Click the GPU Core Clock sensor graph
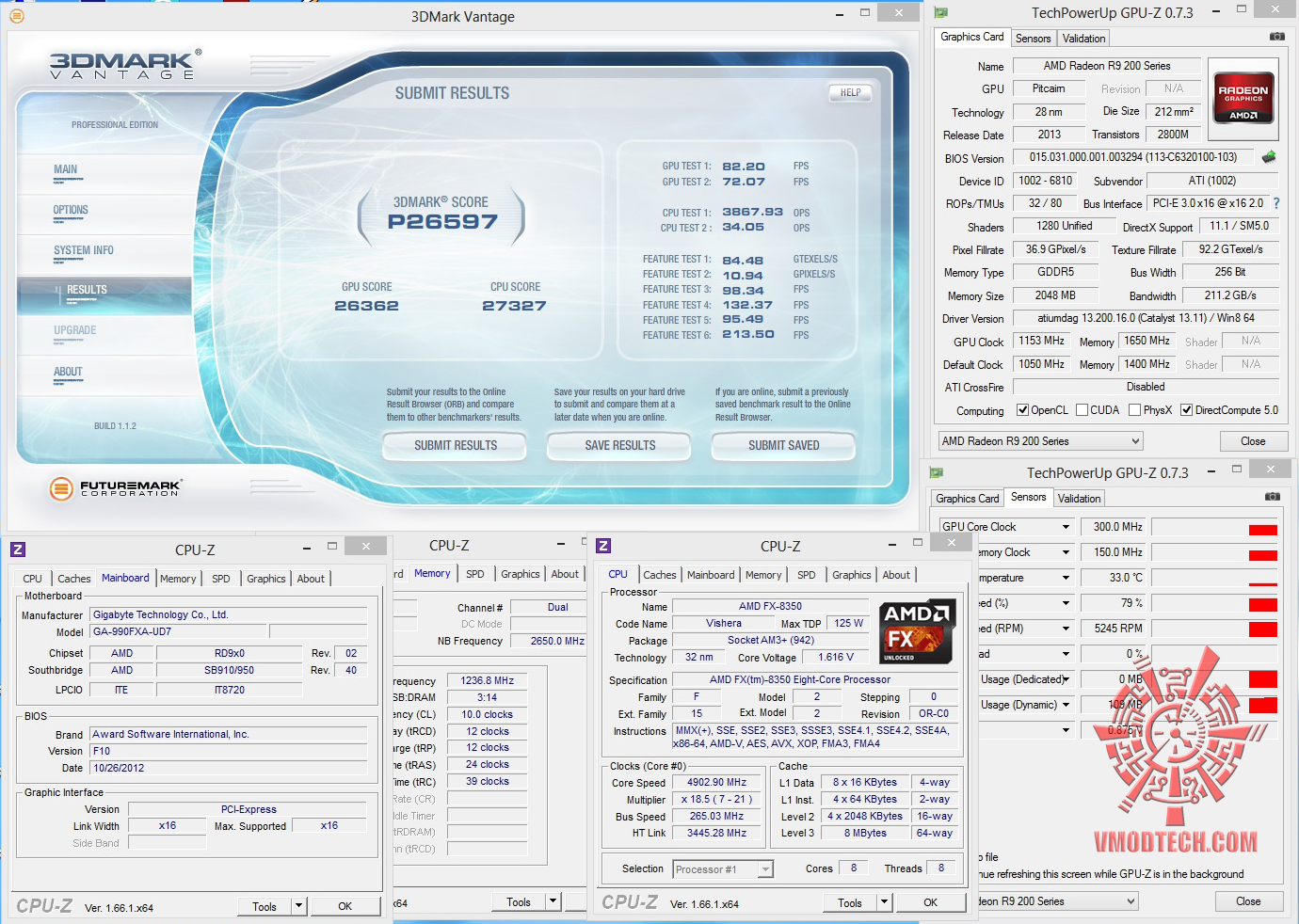The width and height of the screenshot is (1299, 924). pyautogui.click(x=1214, y=527)
